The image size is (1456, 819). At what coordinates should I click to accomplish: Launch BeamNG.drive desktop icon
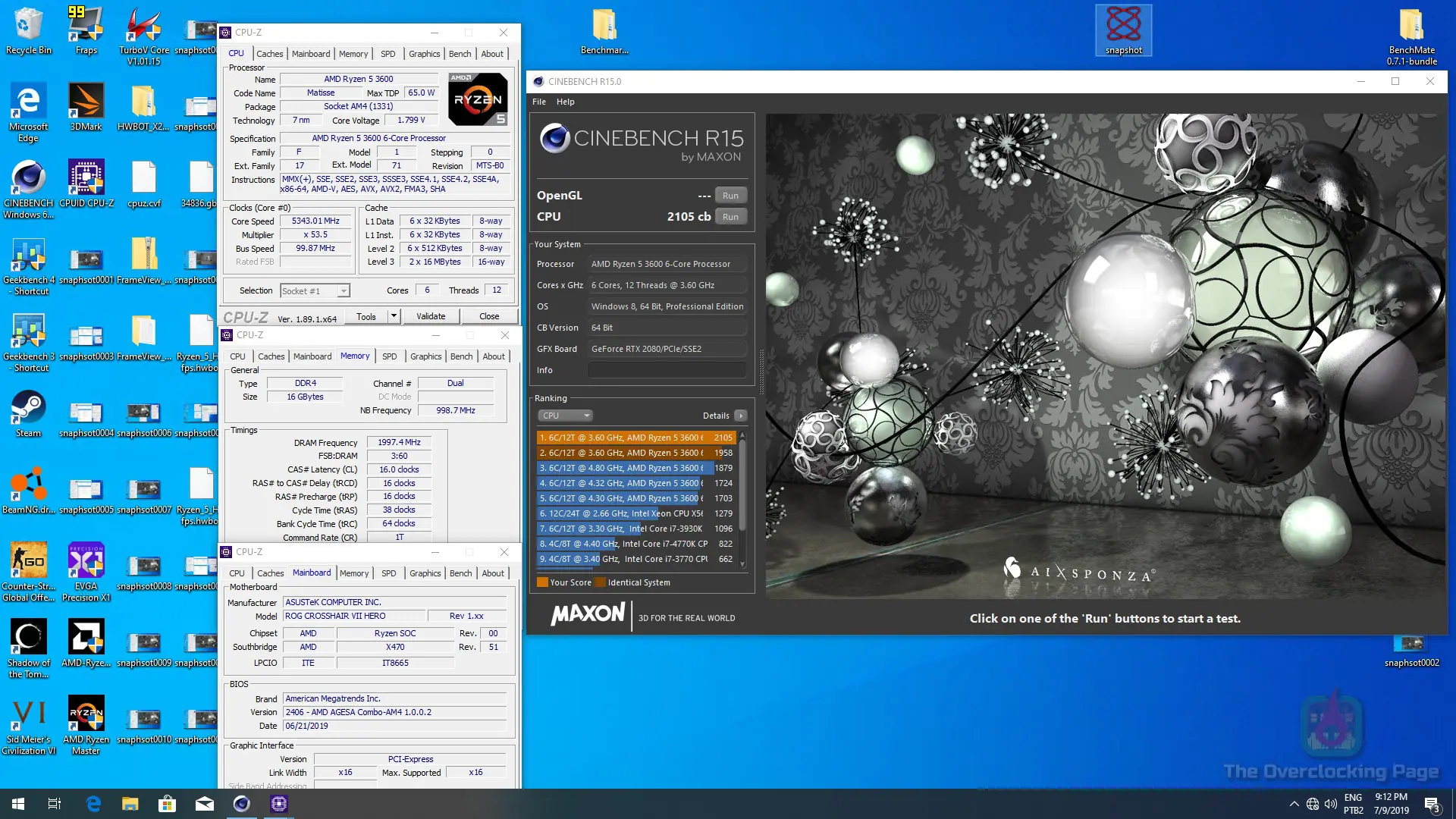[x=28, y=491]
